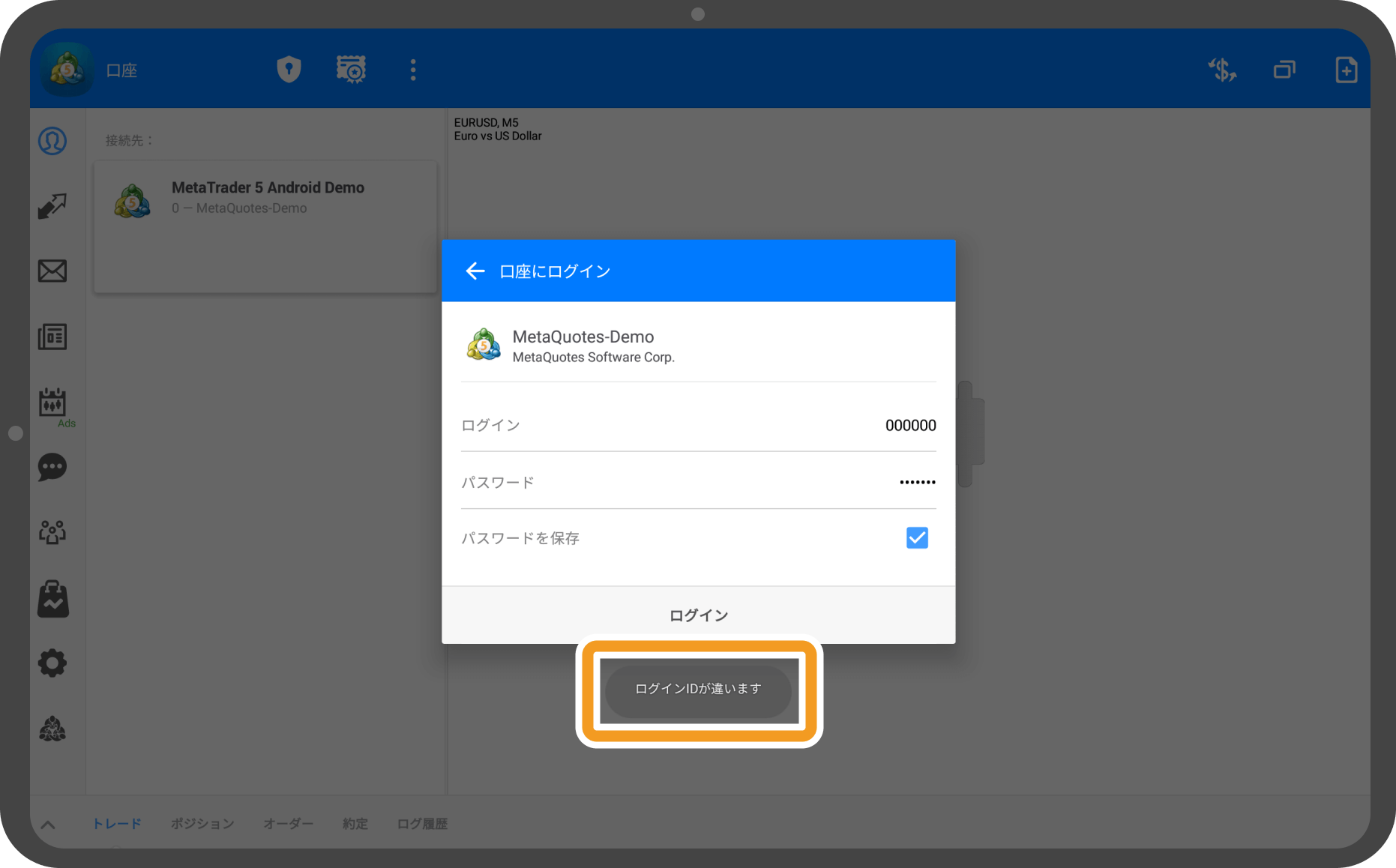The width and height of the screenshot is (1396, 868).
Task: Open the three-dot overflow menu
Action: (413, 70)
